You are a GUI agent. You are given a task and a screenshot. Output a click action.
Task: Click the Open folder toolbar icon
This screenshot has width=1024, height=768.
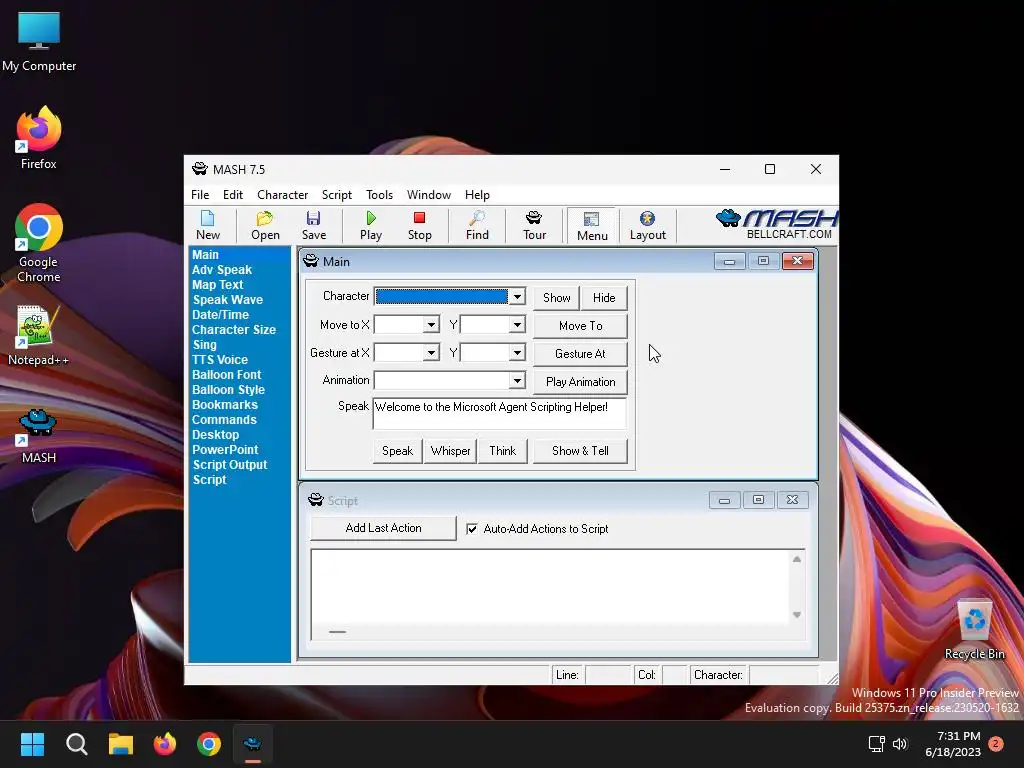point(265,225)
